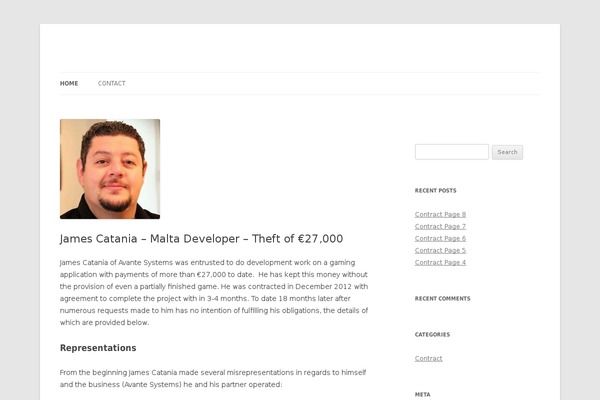Click the sidebar search text field
The width and height of the screenshot is (600, 400).
(452, 152)
